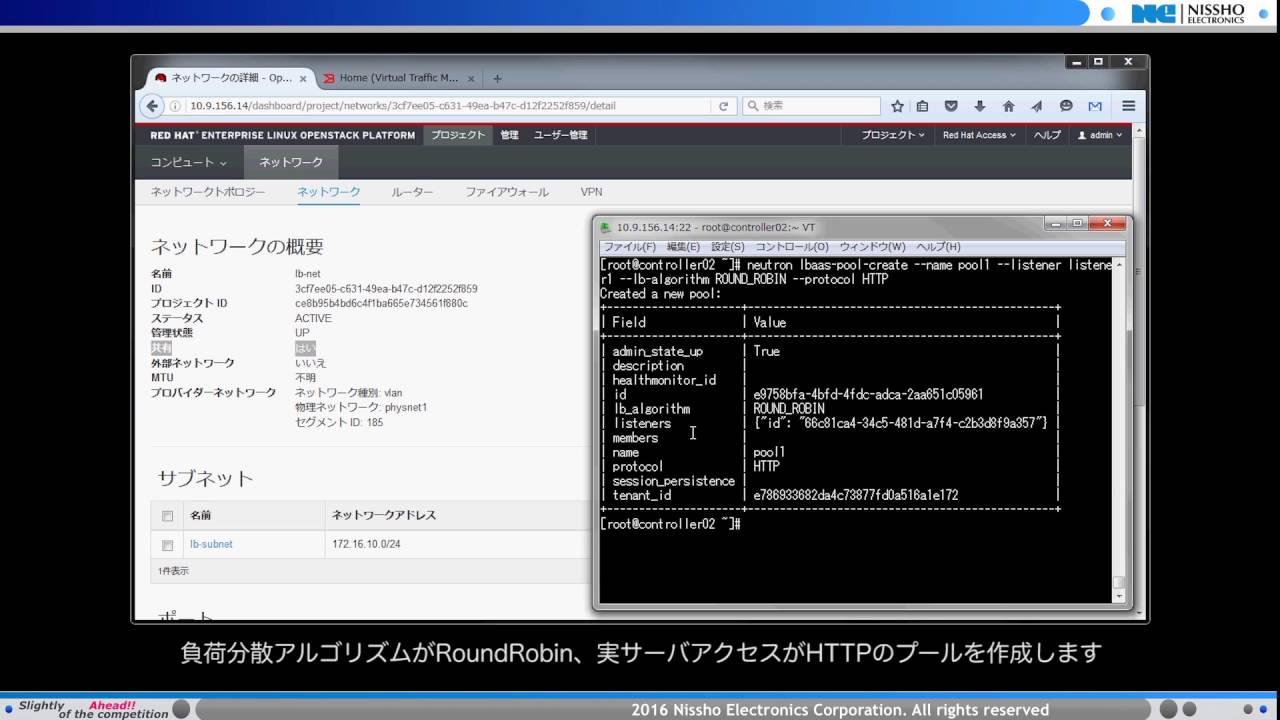Viewport: 1280px width, 720px height.
Task: Toggle select-all checkbox in subnet table header
Action: point(167,516)
